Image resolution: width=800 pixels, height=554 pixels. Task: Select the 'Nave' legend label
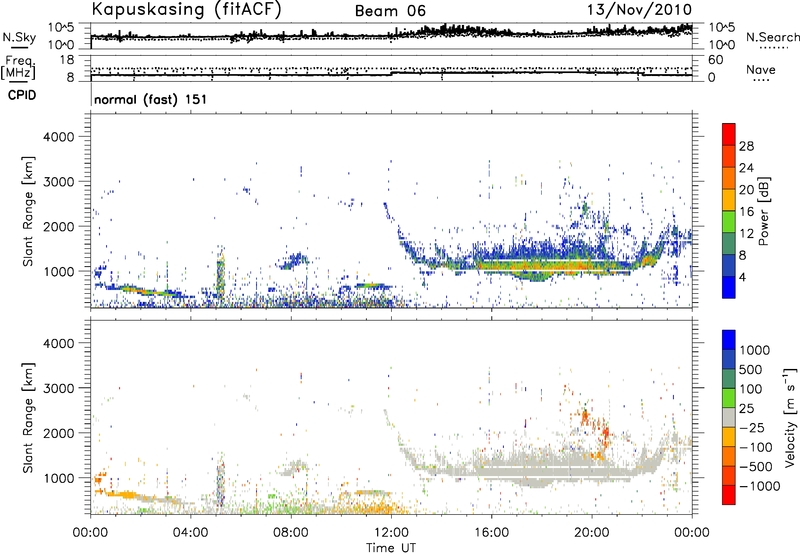click(x=761, y=69)
